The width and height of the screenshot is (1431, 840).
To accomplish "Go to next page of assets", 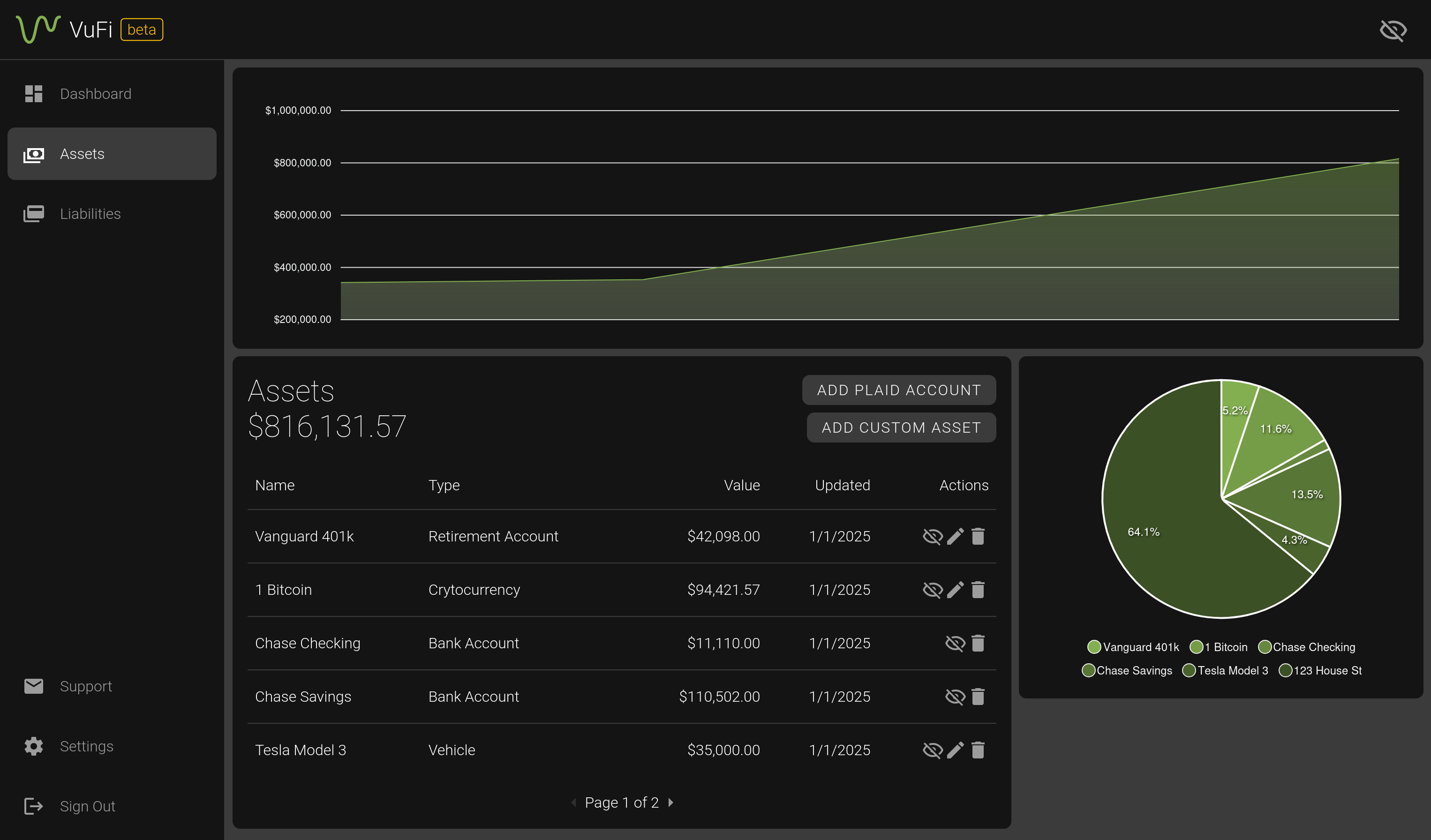I will tap(670, 802).
